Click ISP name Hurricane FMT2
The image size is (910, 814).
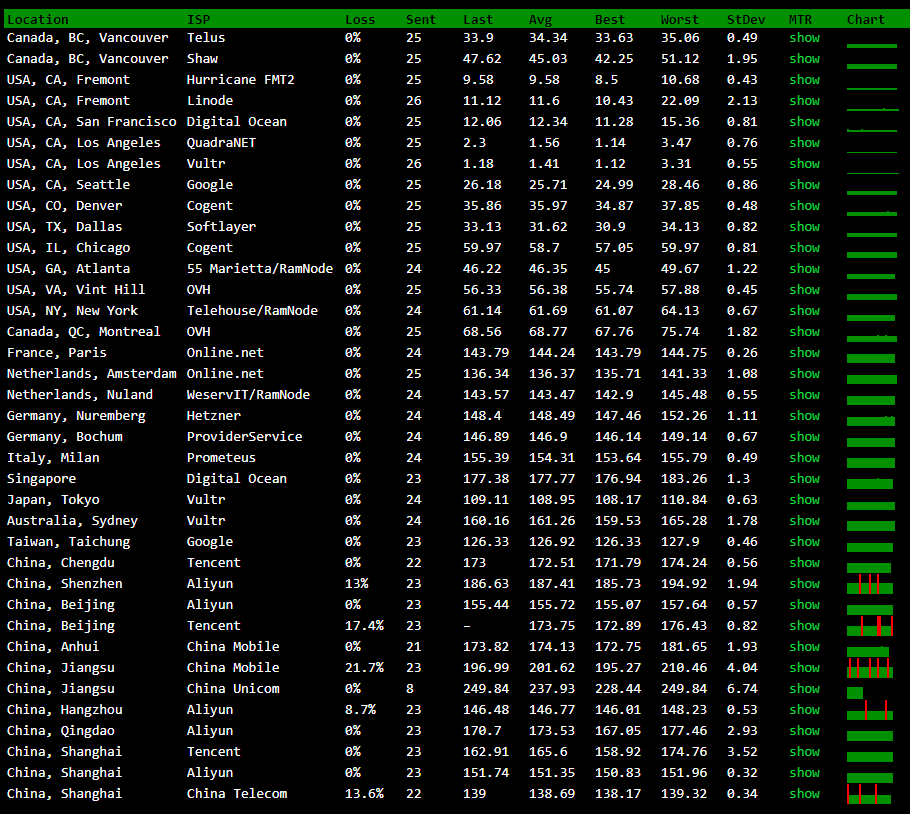coord(240,79)
